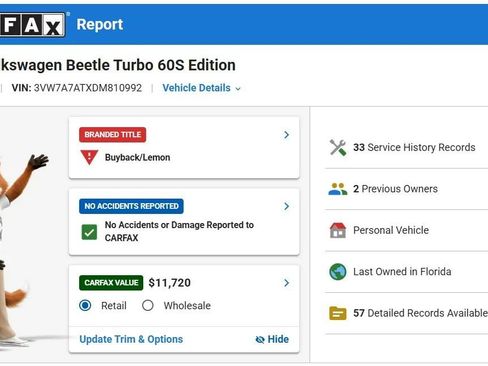Select the Wholesale value radio button
Viewport: 488px width, 366px height.
pyautogui.click(x=148, y=305)
